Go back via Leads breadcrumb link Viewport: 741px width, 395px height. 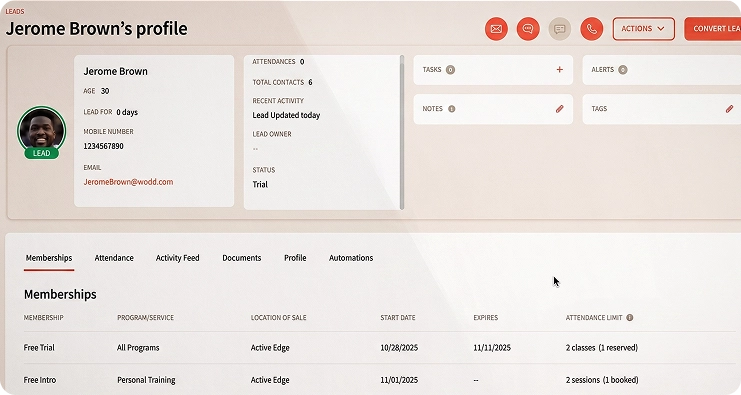[15, 11]
